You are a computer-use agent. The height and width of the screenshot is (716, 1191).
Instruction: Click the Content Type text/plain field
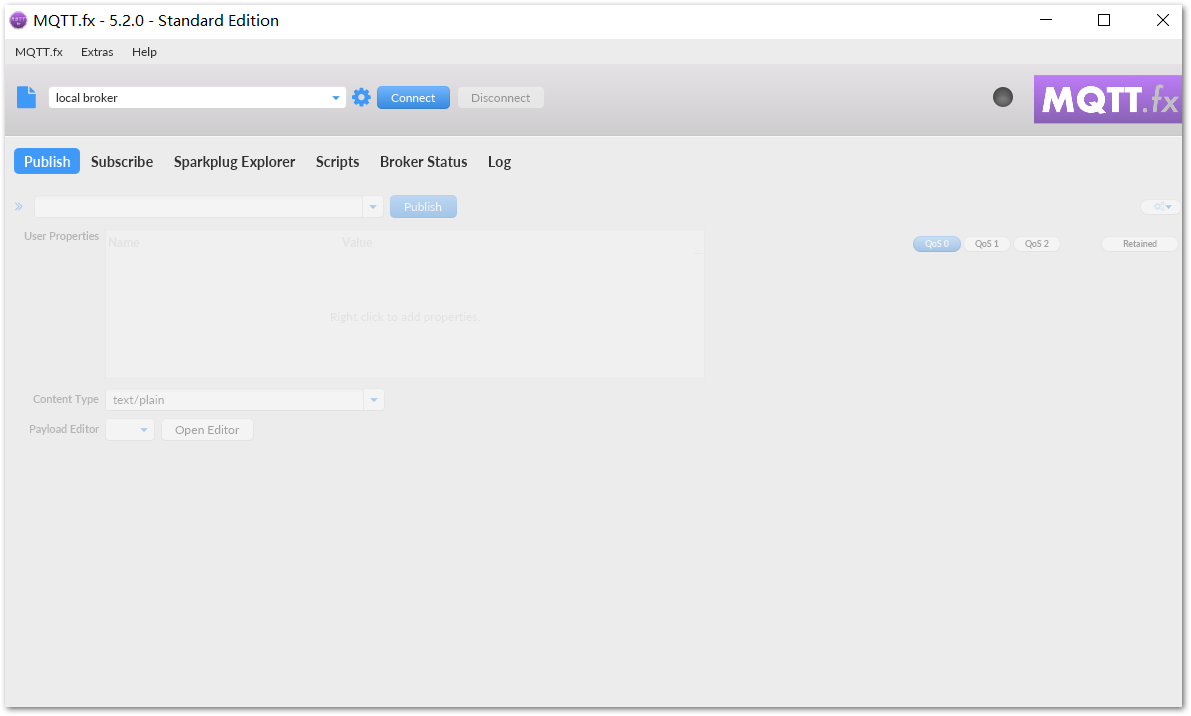[x=235, y=400]
